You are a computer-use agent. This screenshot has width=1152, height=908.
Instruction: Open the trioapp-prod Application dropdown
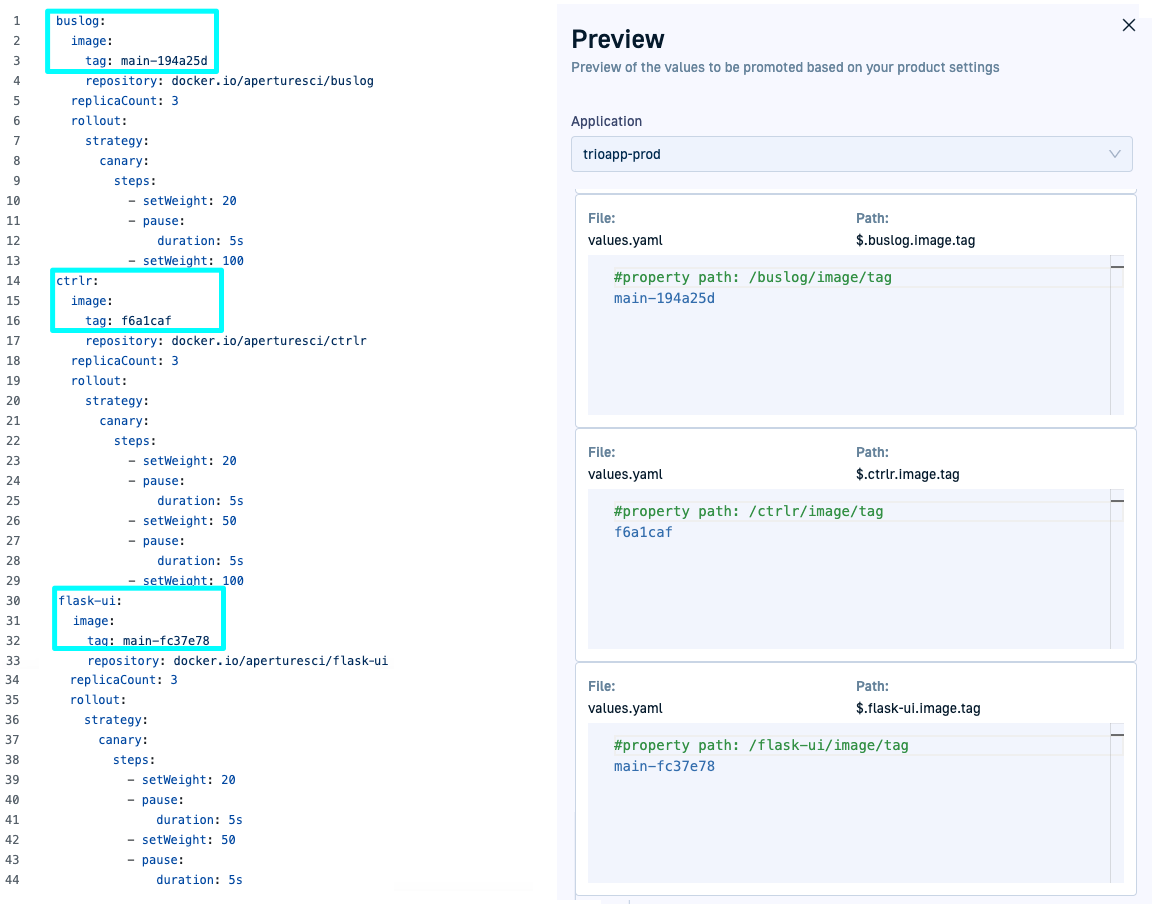tap(851, 154)
